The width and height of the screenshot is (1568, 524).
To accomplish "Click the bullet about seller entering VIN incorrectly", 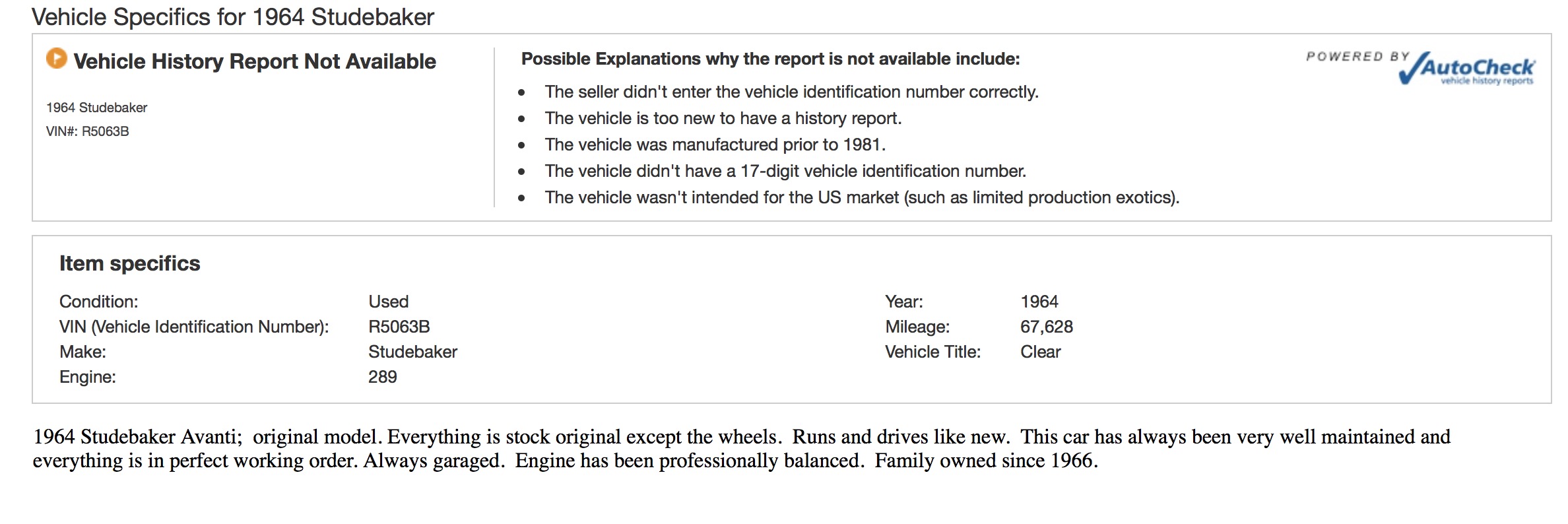I will coord(791,92).
